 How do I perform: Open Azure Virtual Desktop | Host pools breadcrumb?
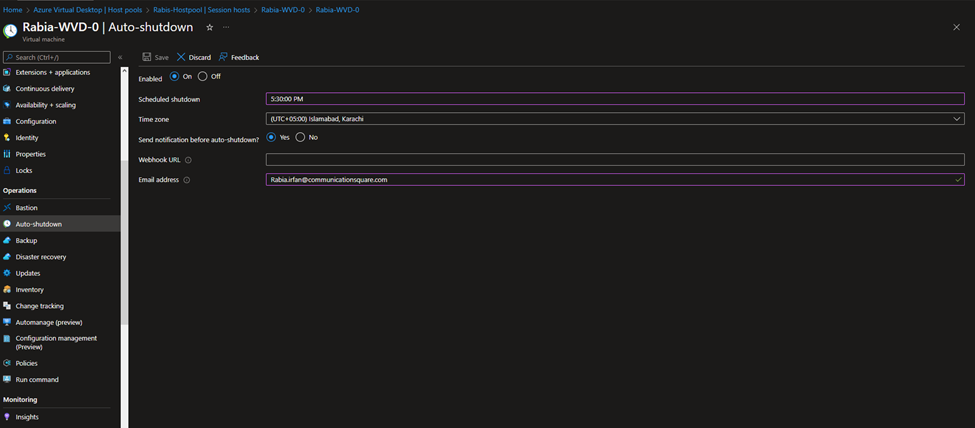click(x=88, y=10)
